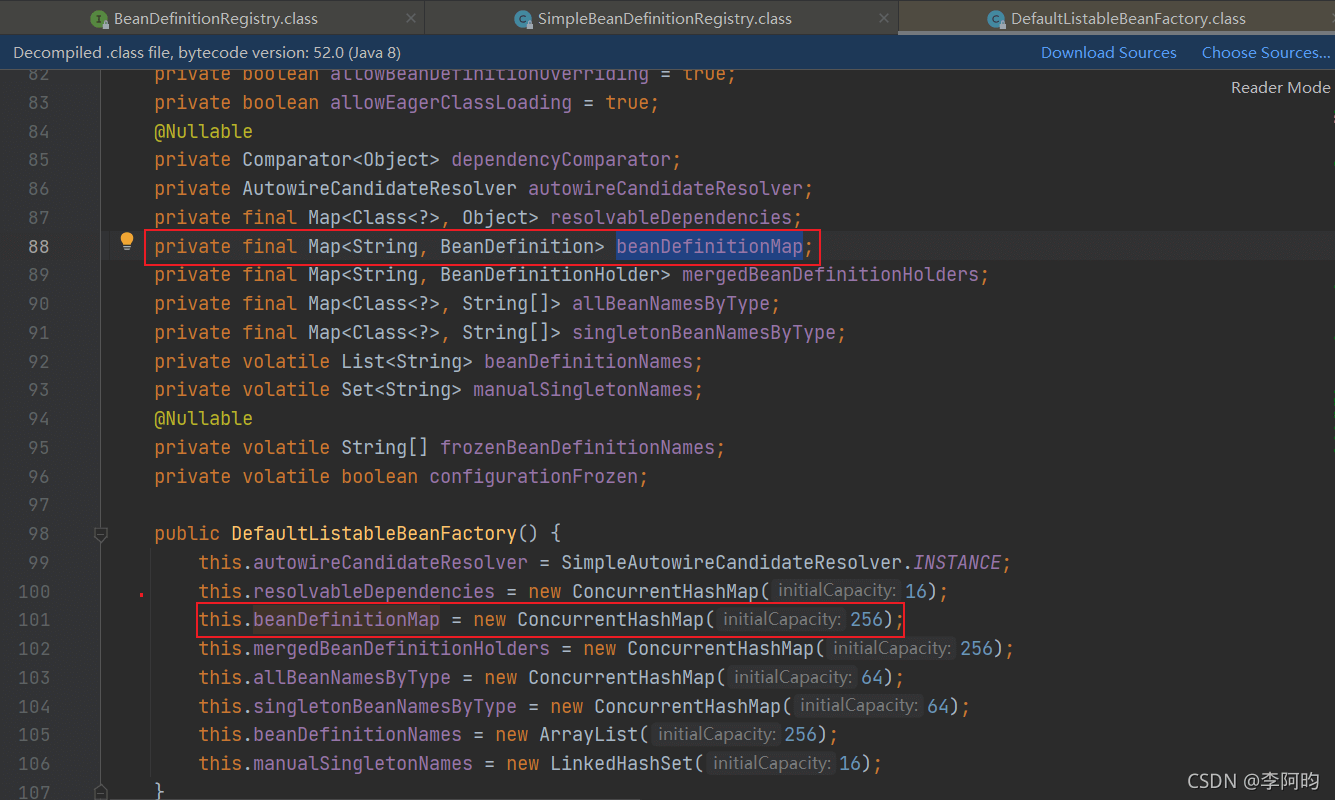Click manualSingletonNames field on line 93
The width and height of the screenshot is (1335, 800).
[583, 390]
